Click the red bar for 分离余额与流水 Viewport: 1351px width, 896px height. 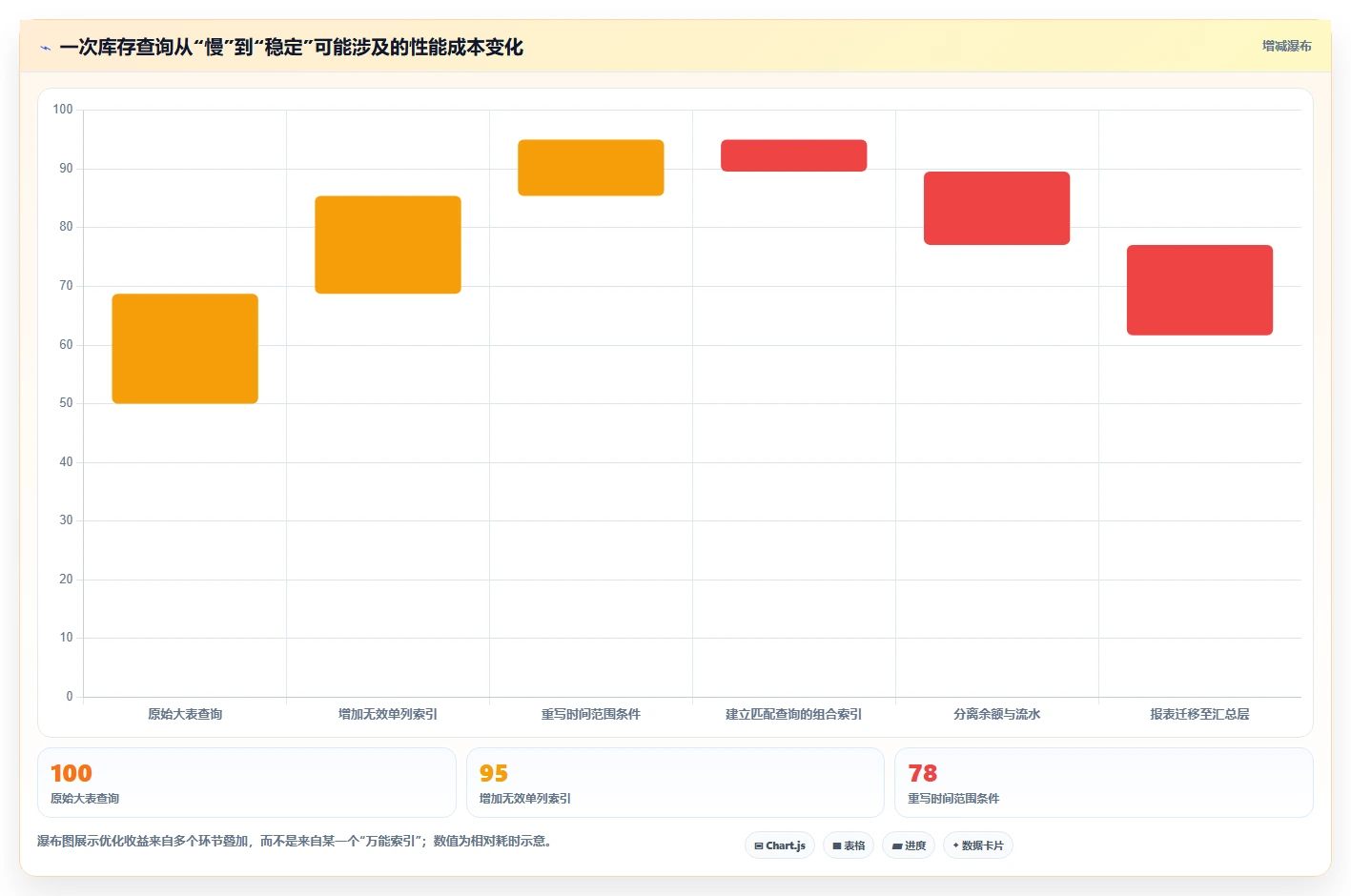click(997, 208)
